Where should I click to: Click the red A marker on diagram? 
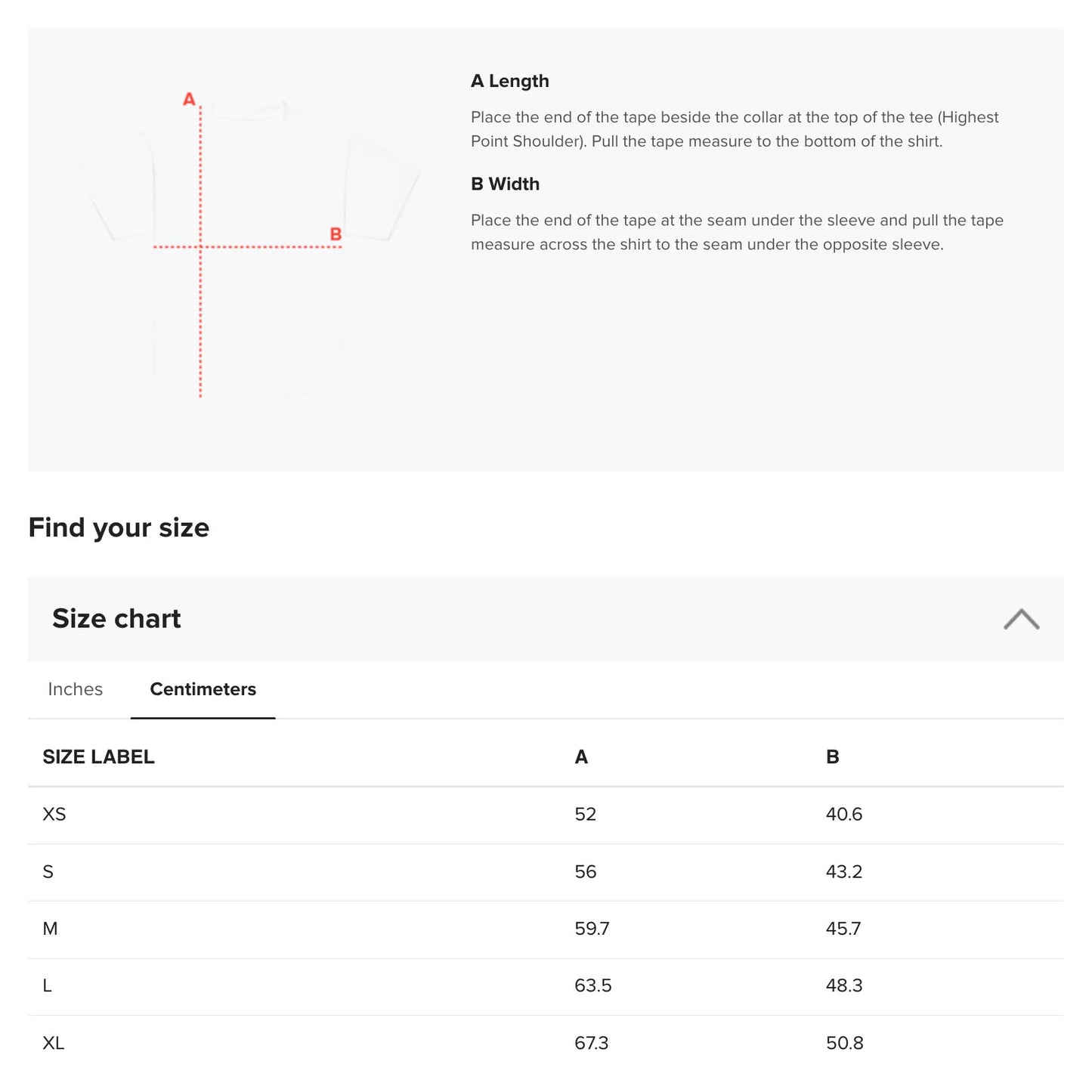[189, 99]
